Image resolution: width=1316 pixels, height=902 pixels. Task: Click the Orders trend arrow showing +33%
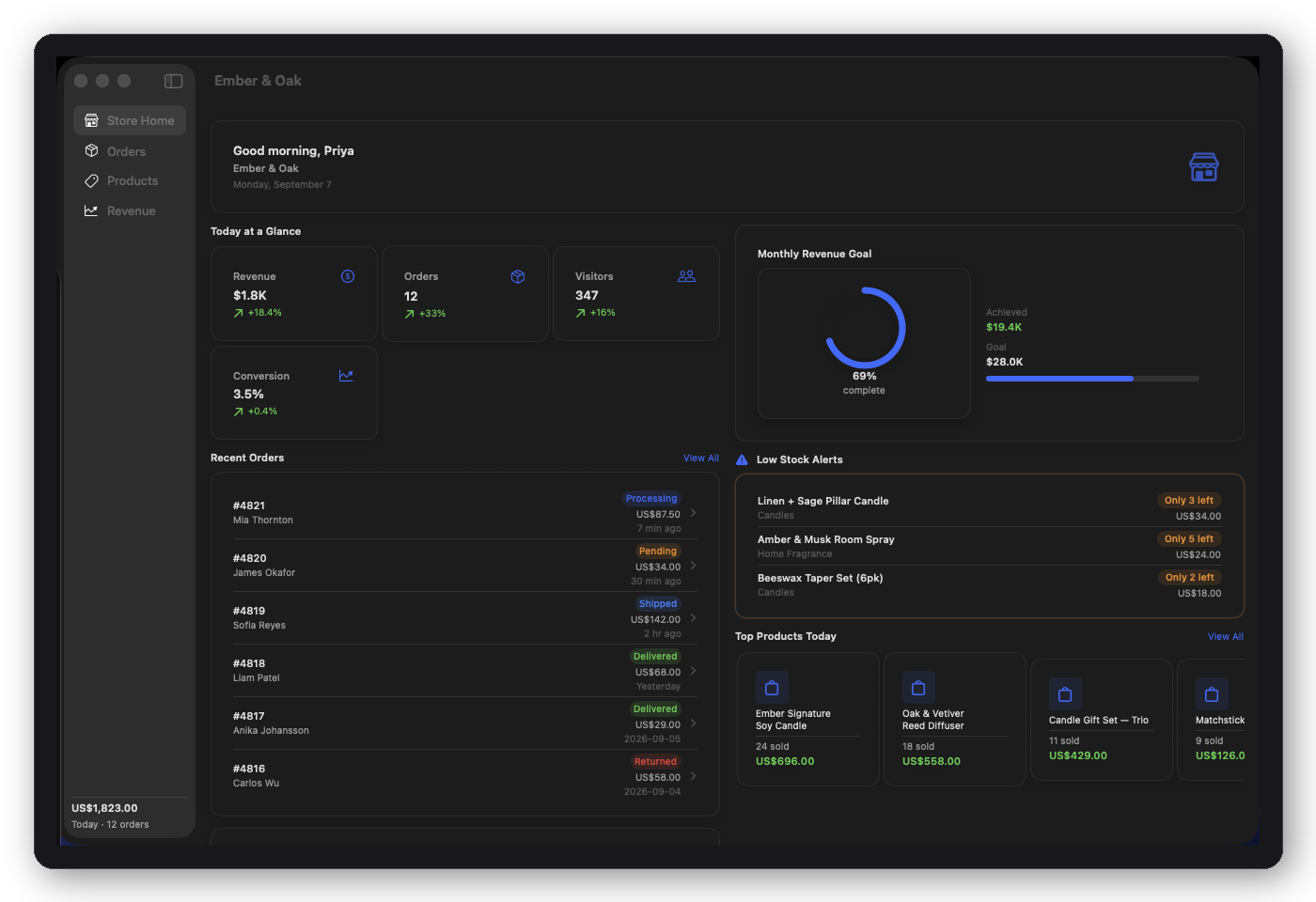pyautogui.click(x=410, y=314)
